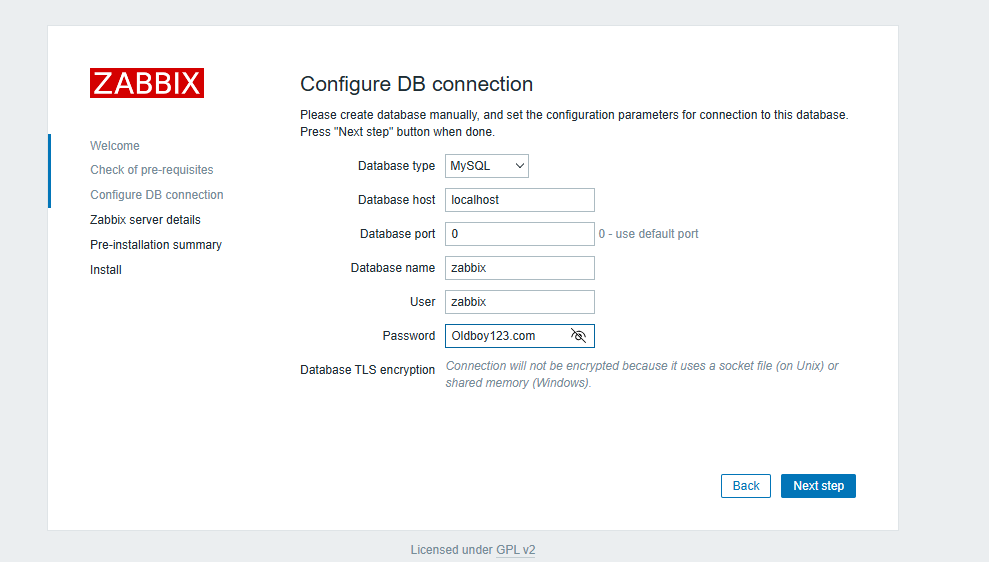Toggle password visibility eye icon
Viewport: 989px width, 562px height.
(x=578, y=336)
